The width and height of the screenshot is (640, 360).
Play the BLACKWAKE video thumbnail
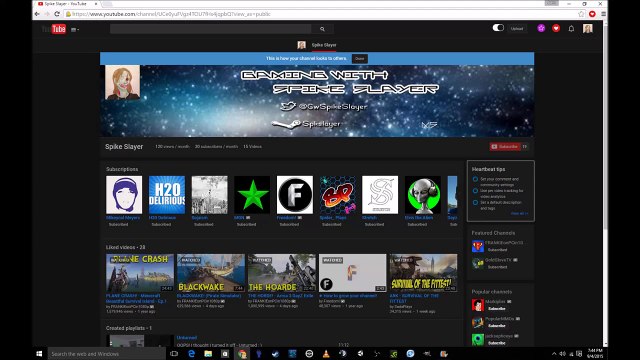[x=211, y=273]
